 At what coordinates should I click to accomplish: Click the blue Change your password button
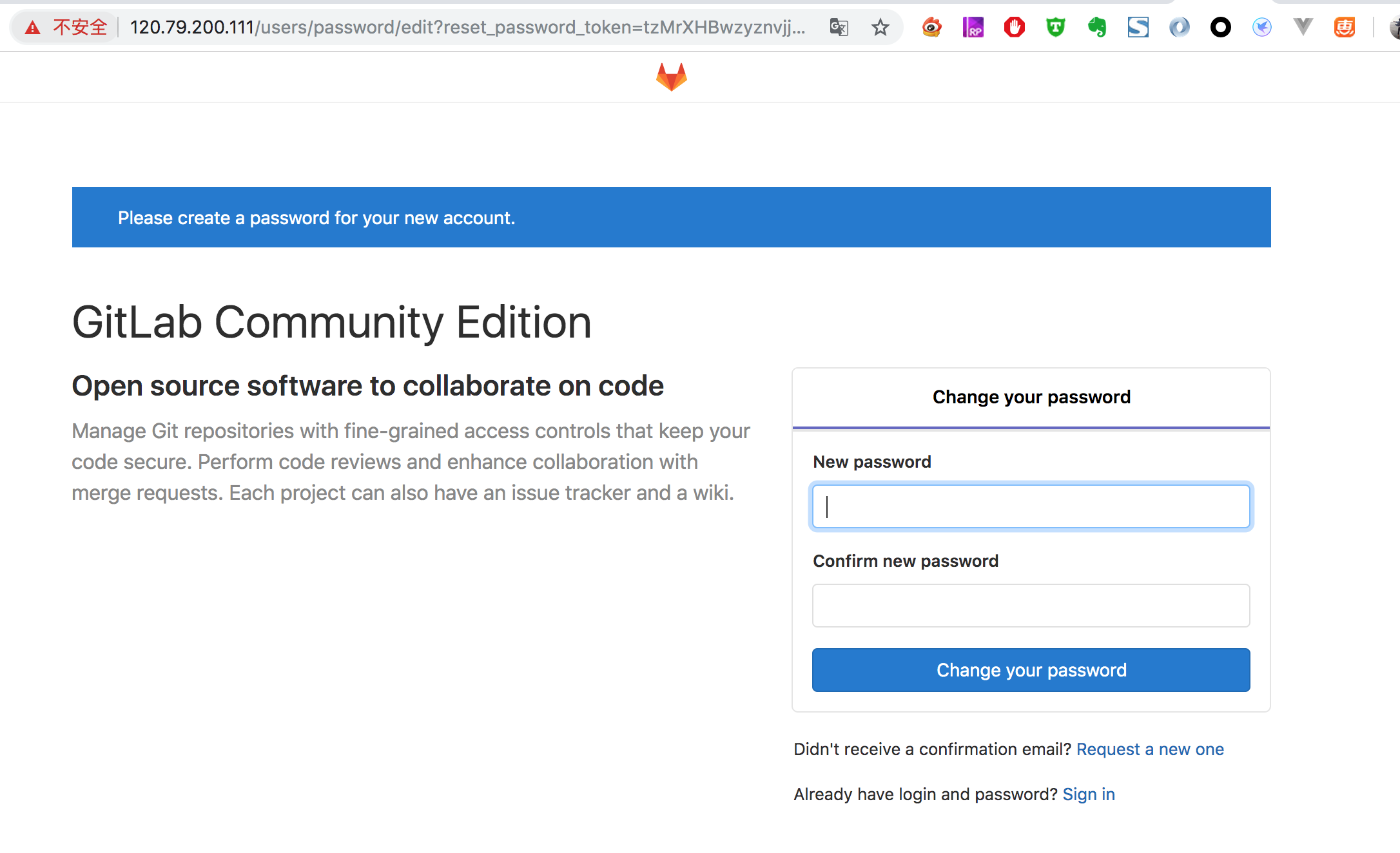[1031, 670]
